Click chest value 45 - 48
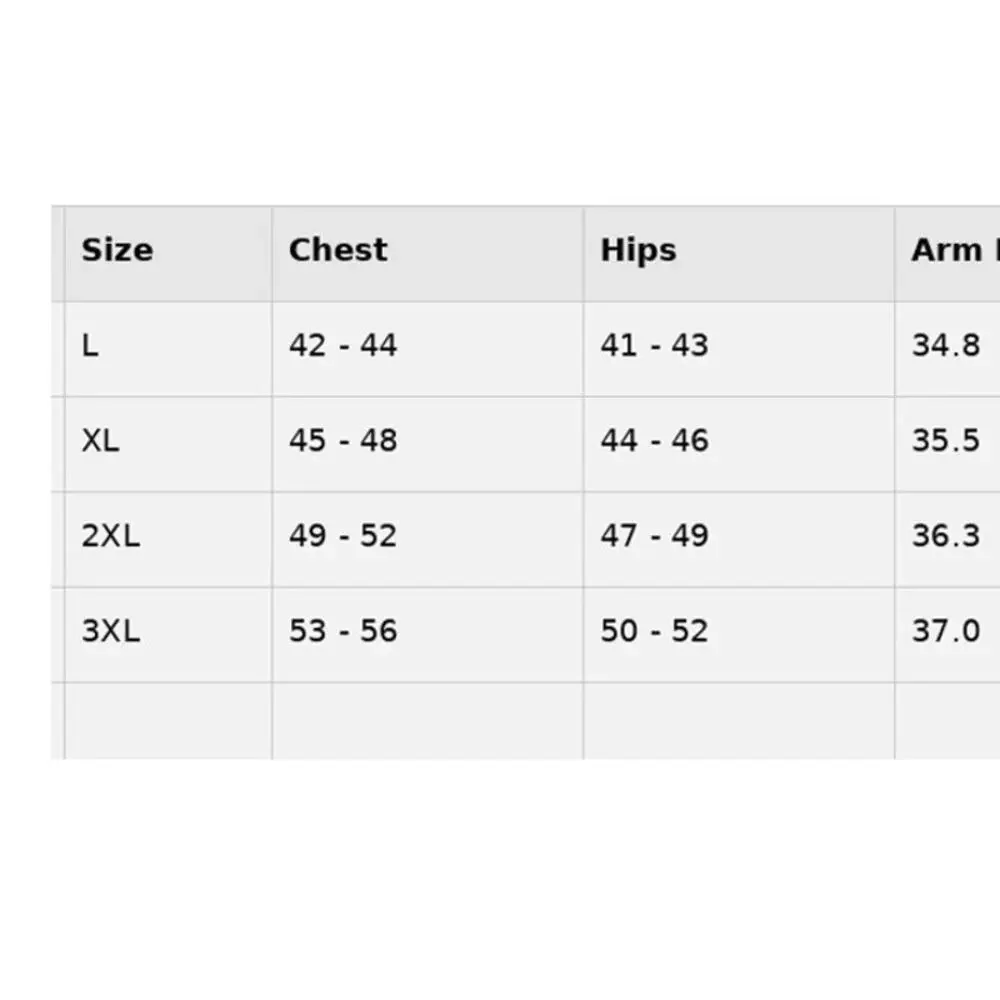 tap(343, 441)
